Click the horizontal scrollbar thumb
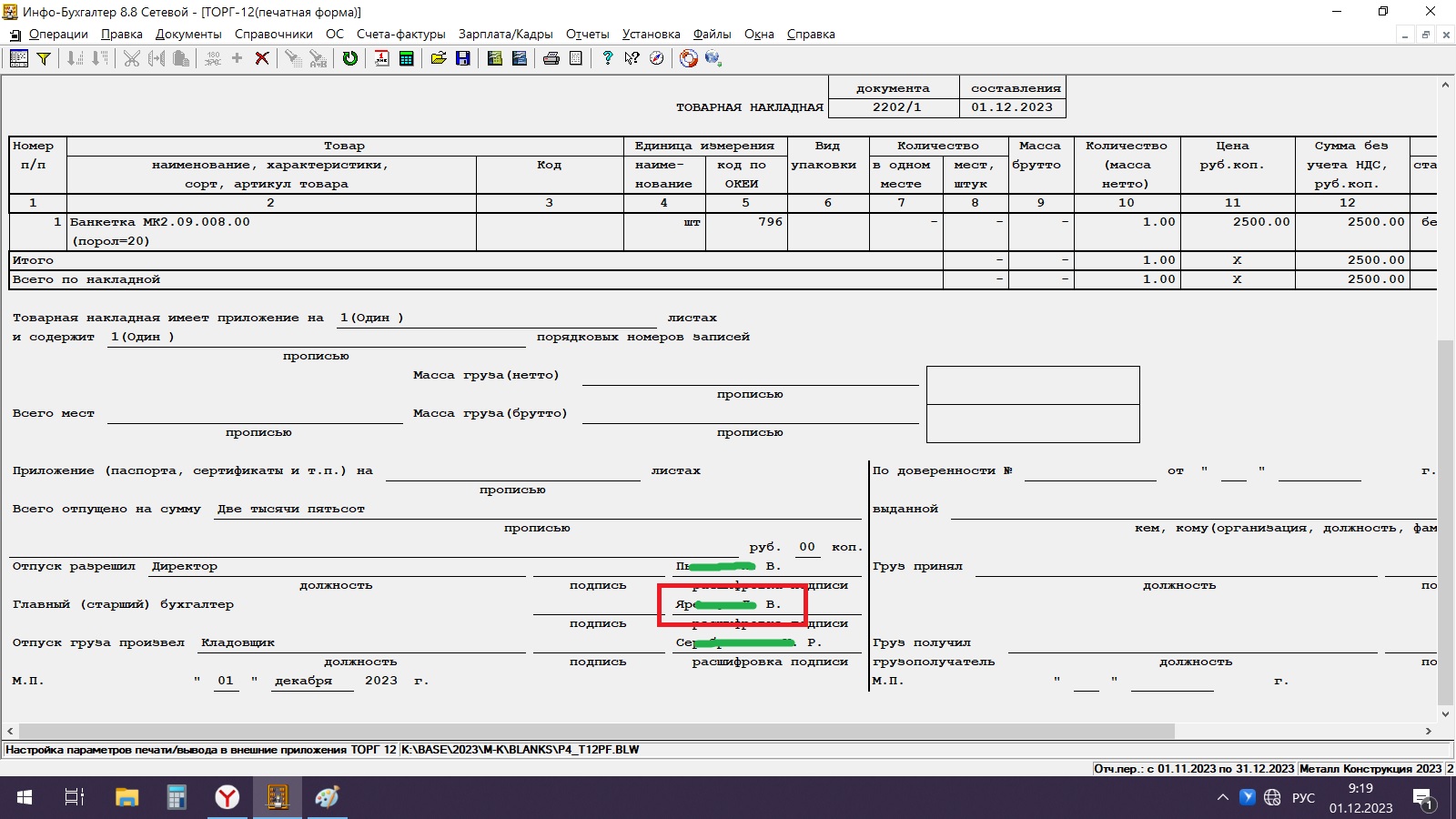 pyautogui.click(x=597, y=732)
